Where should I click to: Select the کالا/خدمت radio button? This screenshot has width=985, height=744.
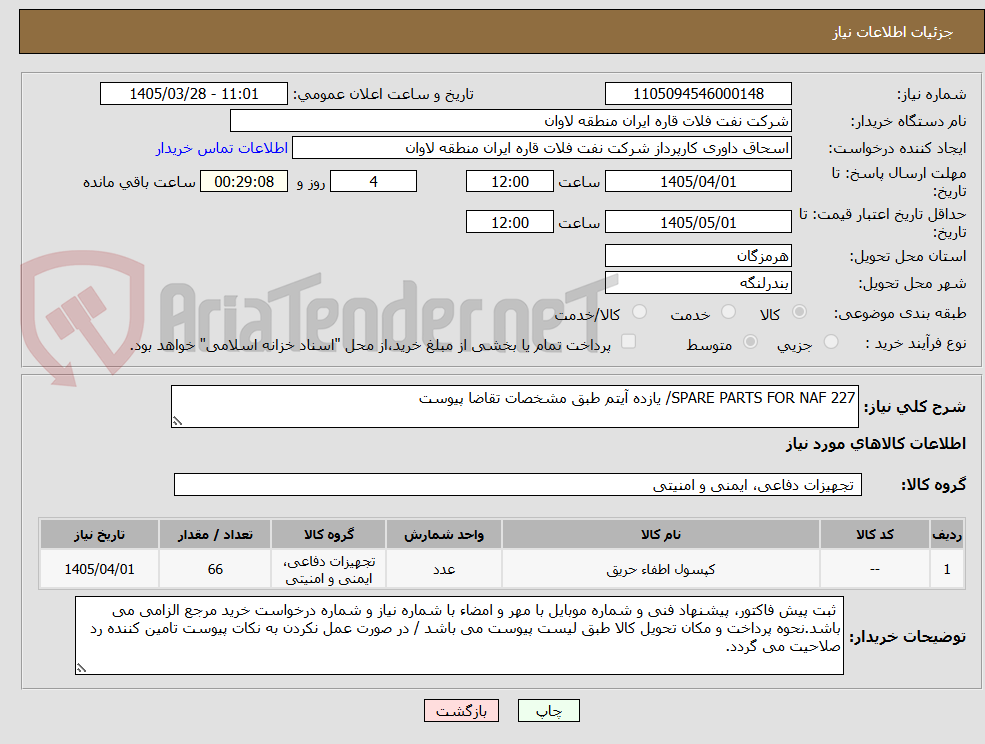tap(639, 312)
